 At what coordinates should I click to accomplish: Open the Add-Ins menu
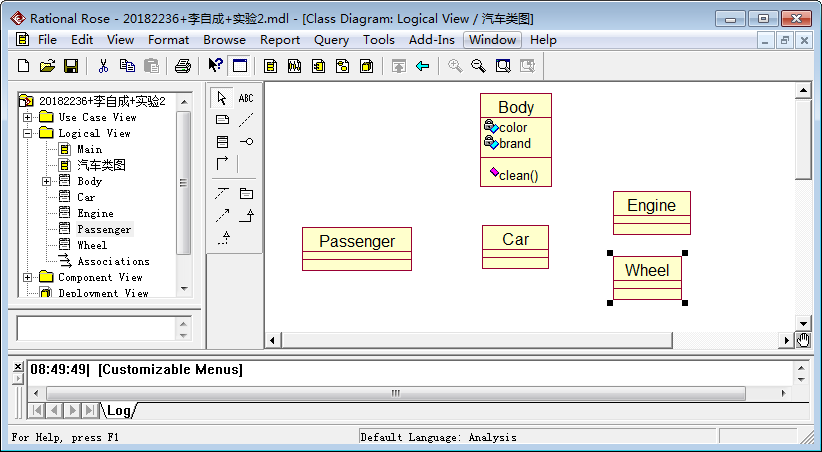click(431, 40)
